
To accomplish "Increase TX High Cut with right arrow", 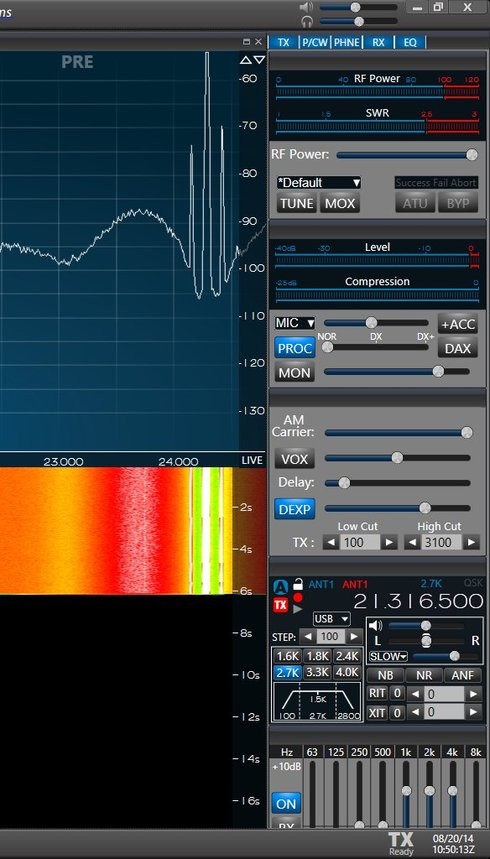I will tap(471, 542).
